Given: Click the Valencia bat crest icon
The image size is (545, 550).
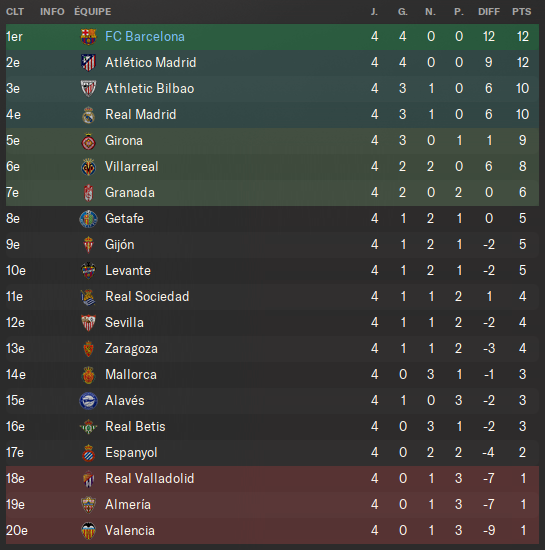Looking at the screenshot, I should point(88,531).
